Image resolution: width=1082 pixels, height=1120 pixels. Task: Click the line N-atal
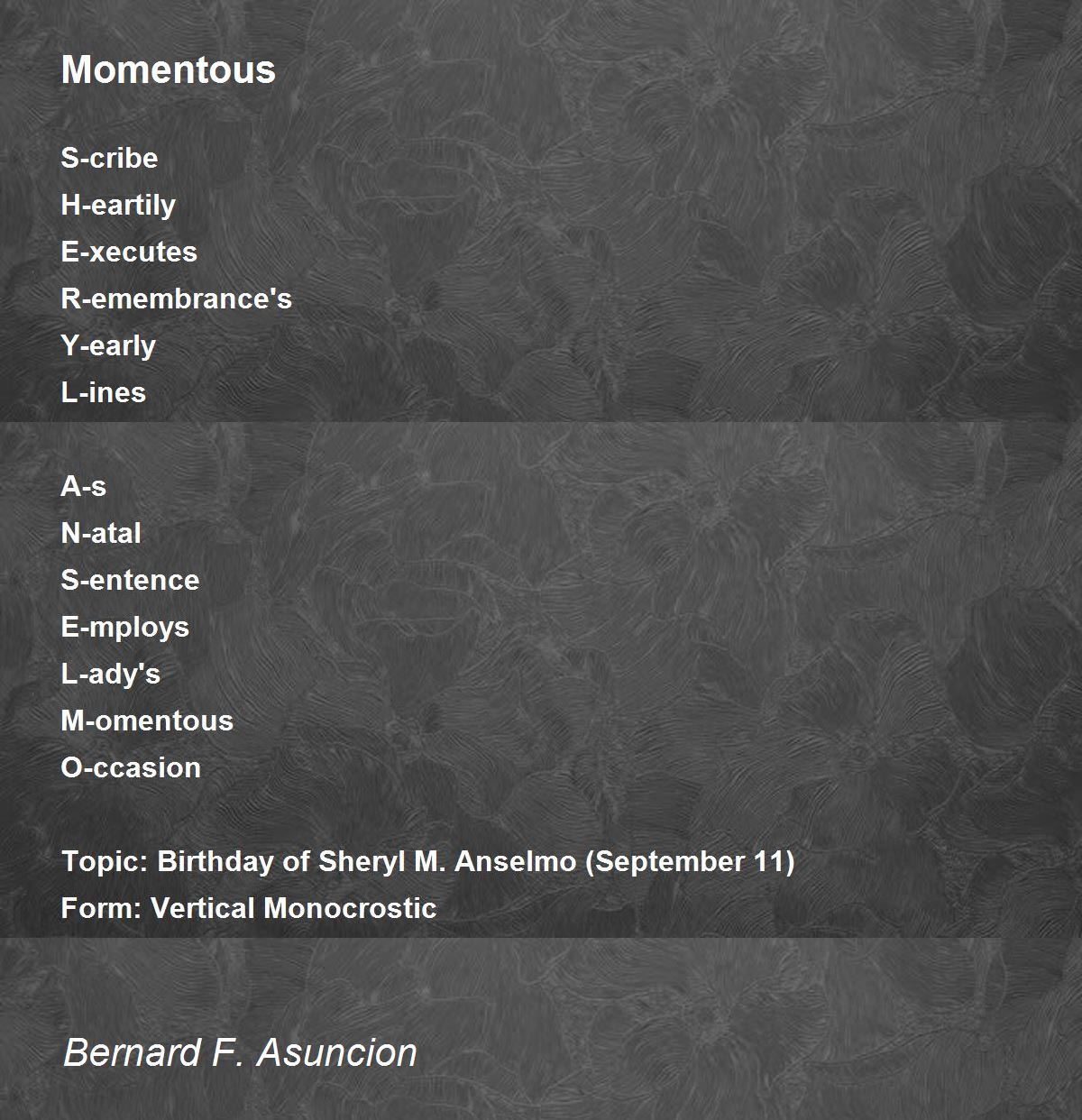click(x=101, y=533)
